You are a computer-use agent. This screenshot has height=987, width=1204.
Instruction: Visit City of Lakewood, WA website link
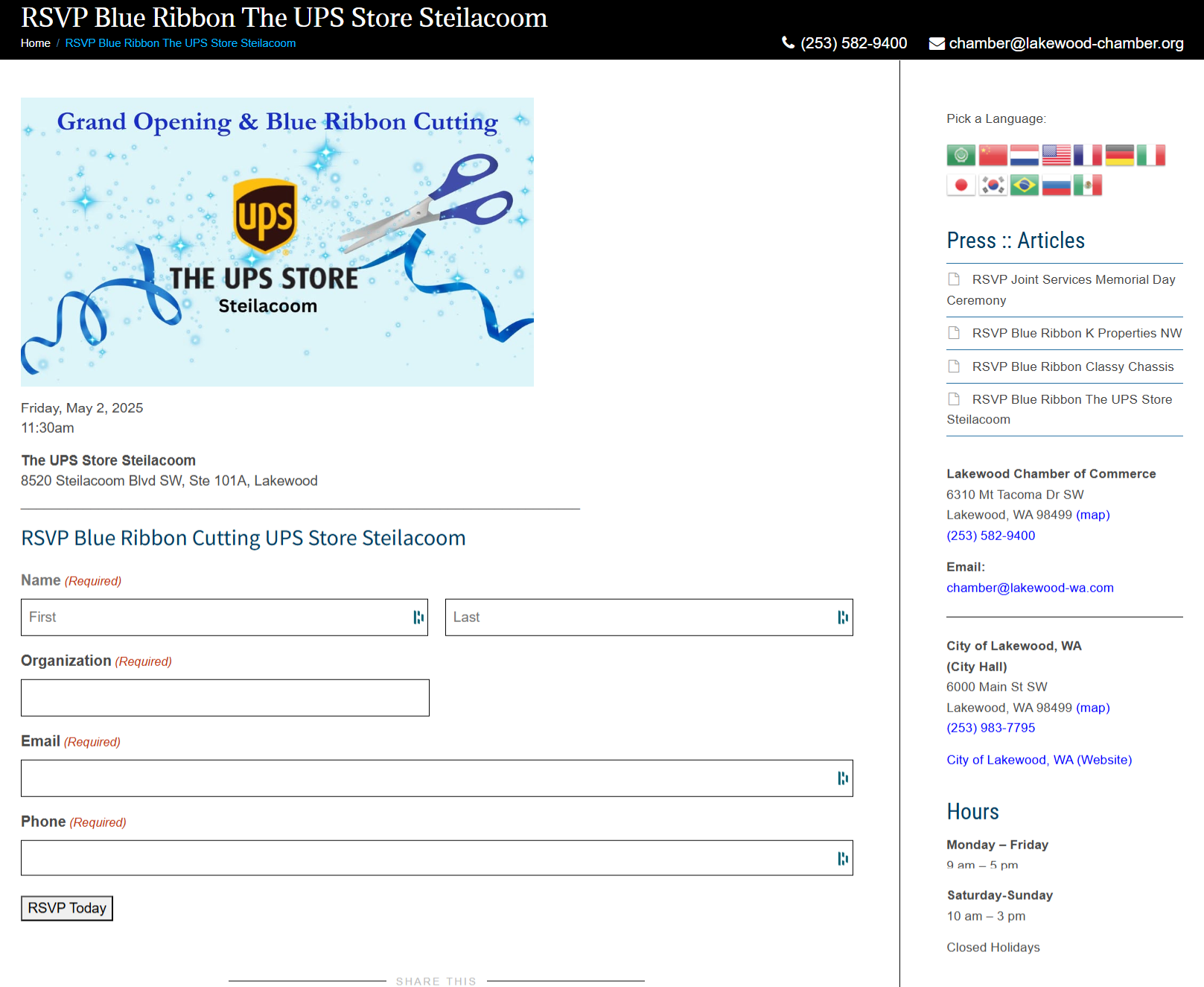point(1039,760)
